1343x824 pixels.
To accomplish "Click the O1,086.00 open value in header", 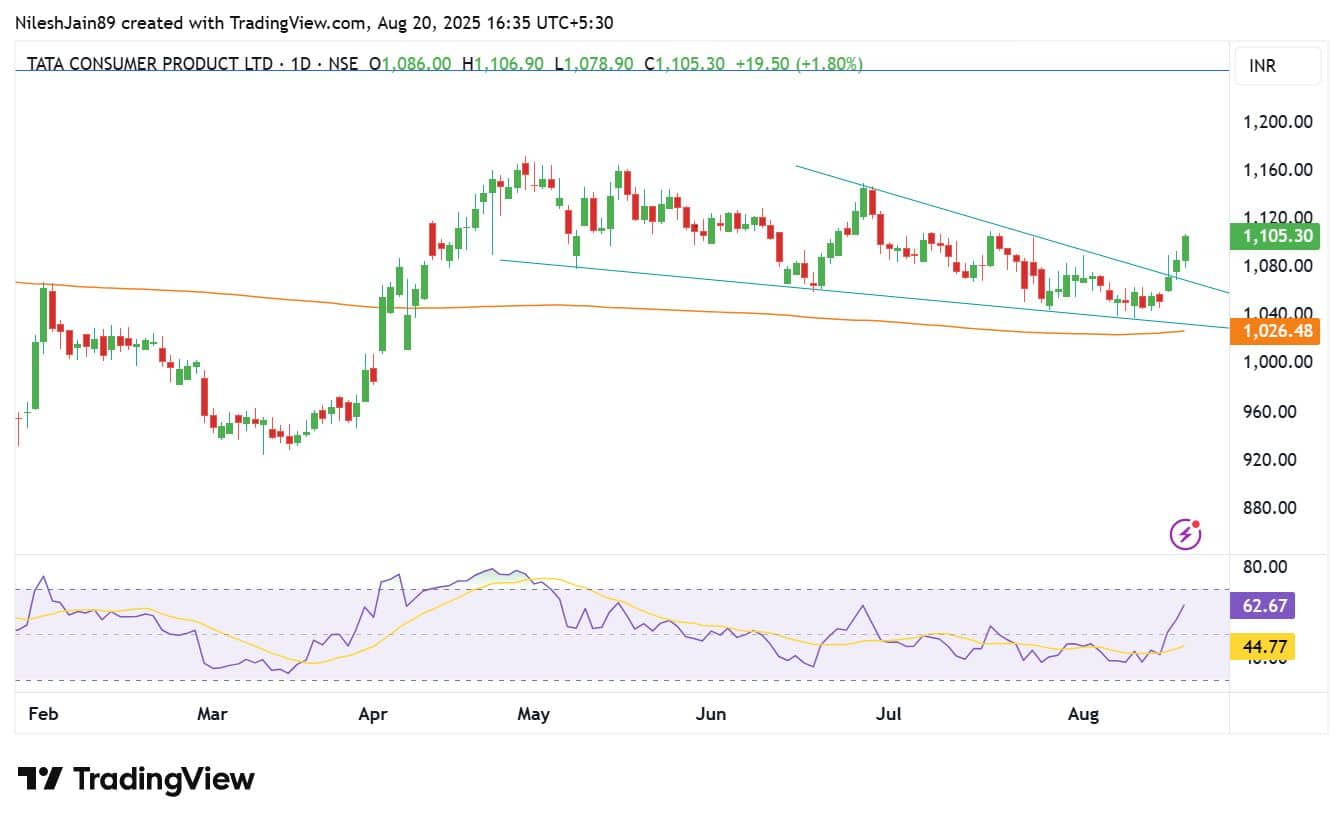I will 411,64.
